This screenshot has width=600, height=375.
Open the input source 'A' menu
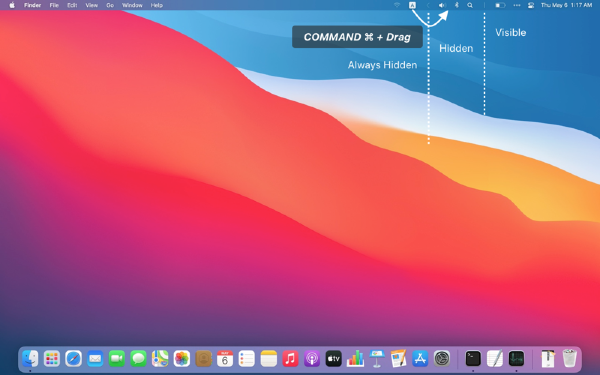point(412,5)
